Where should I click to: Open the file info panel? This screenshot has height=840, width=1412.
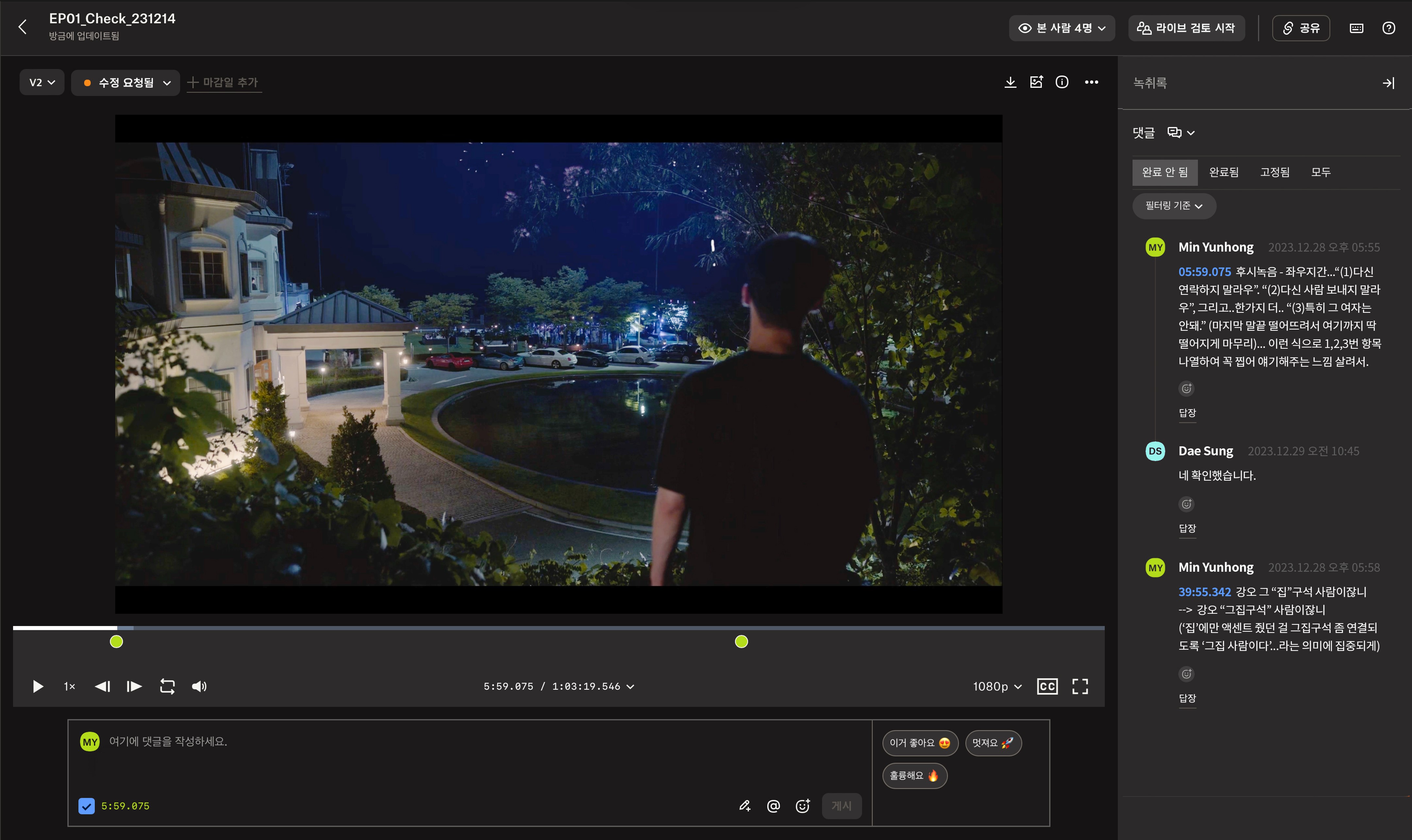coord(1062,83)
